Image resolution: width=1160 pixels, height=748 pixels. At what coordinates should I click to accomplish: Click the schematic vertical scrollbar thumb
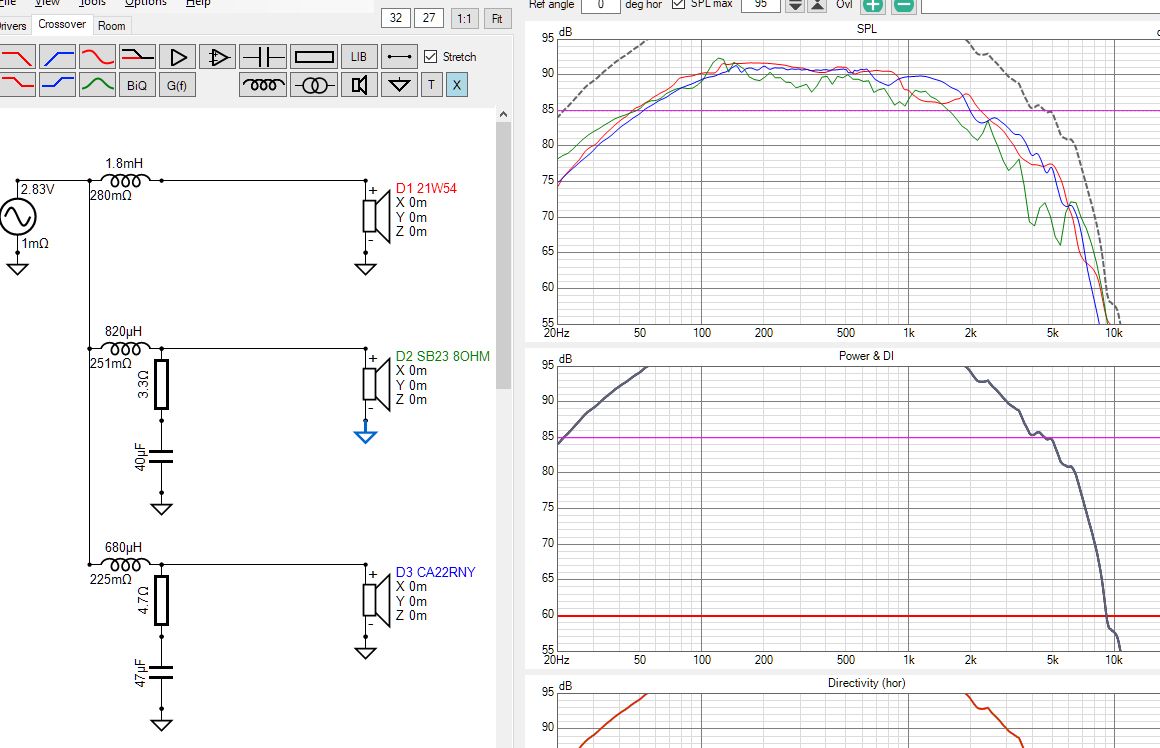click(503, 256)
